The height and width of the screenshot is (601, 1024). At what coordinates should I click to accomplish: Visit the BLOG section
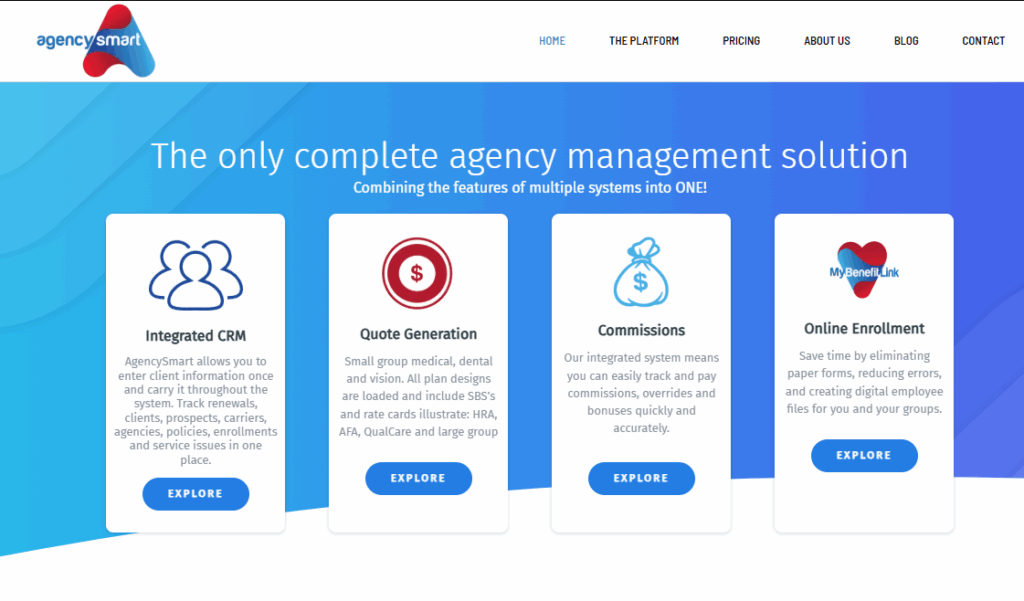pyautogui.click(x=906, y=41)
